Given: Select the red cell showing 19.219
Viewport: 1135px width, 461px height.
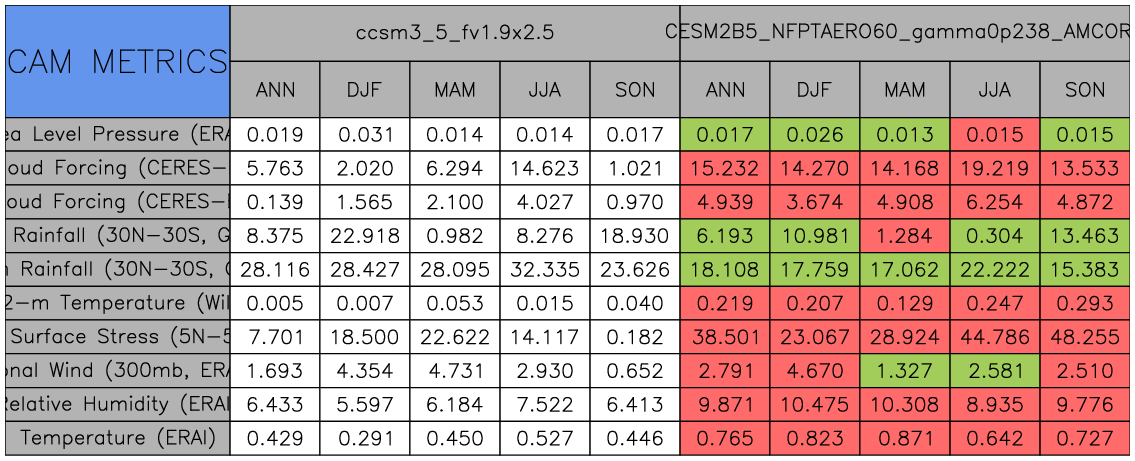Looking at the screenshot, I should point(995,168).
